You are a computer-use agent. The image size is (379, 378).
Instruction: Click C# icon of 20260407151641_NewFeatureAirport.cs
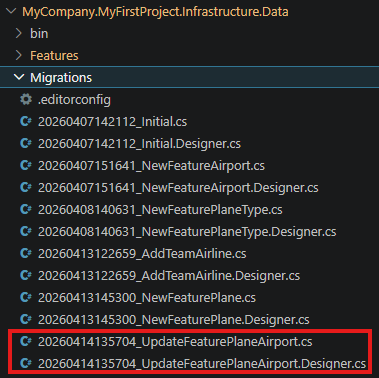coord(26,165)
